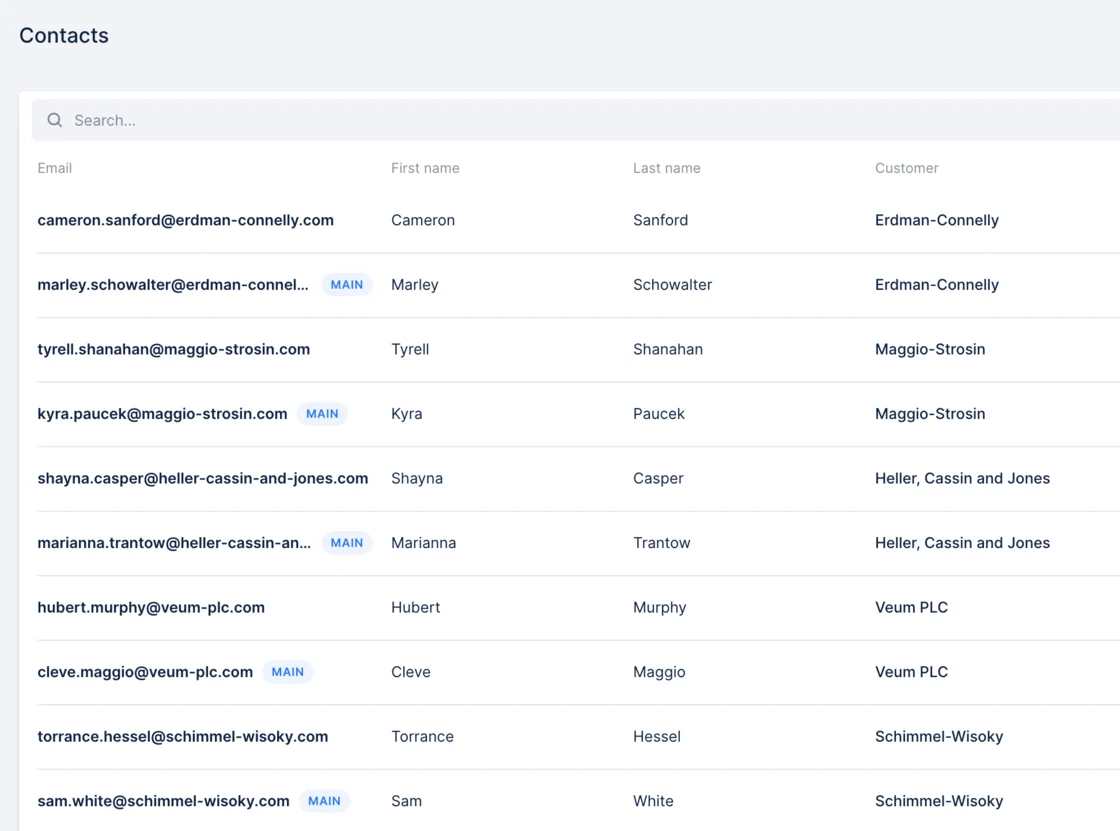Select first name cell 'Sam'
The height and width of the screenshot is (831, 1120).
coord(406,801)
